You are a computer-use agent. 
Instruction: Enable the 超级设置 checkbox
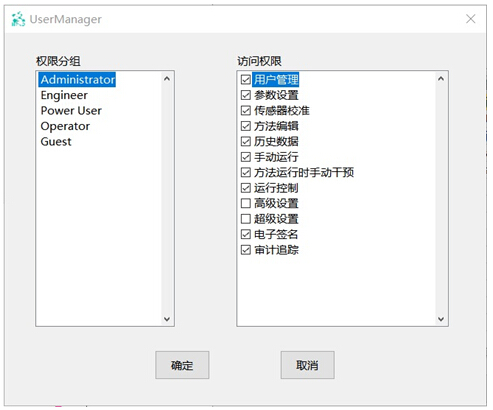(x=246, y=219)
